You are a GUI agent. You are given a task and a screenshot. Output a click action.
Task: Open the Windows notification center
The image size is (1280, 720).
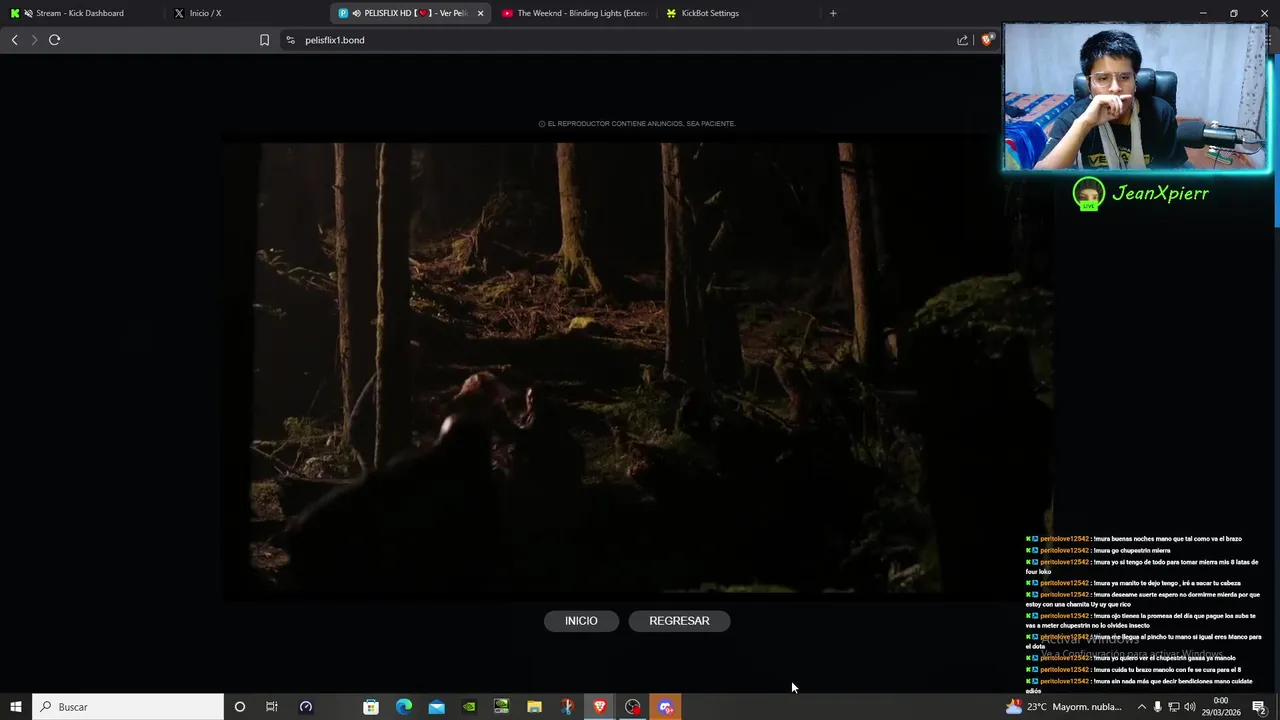pyautogui.click(x=1259, y=707)
